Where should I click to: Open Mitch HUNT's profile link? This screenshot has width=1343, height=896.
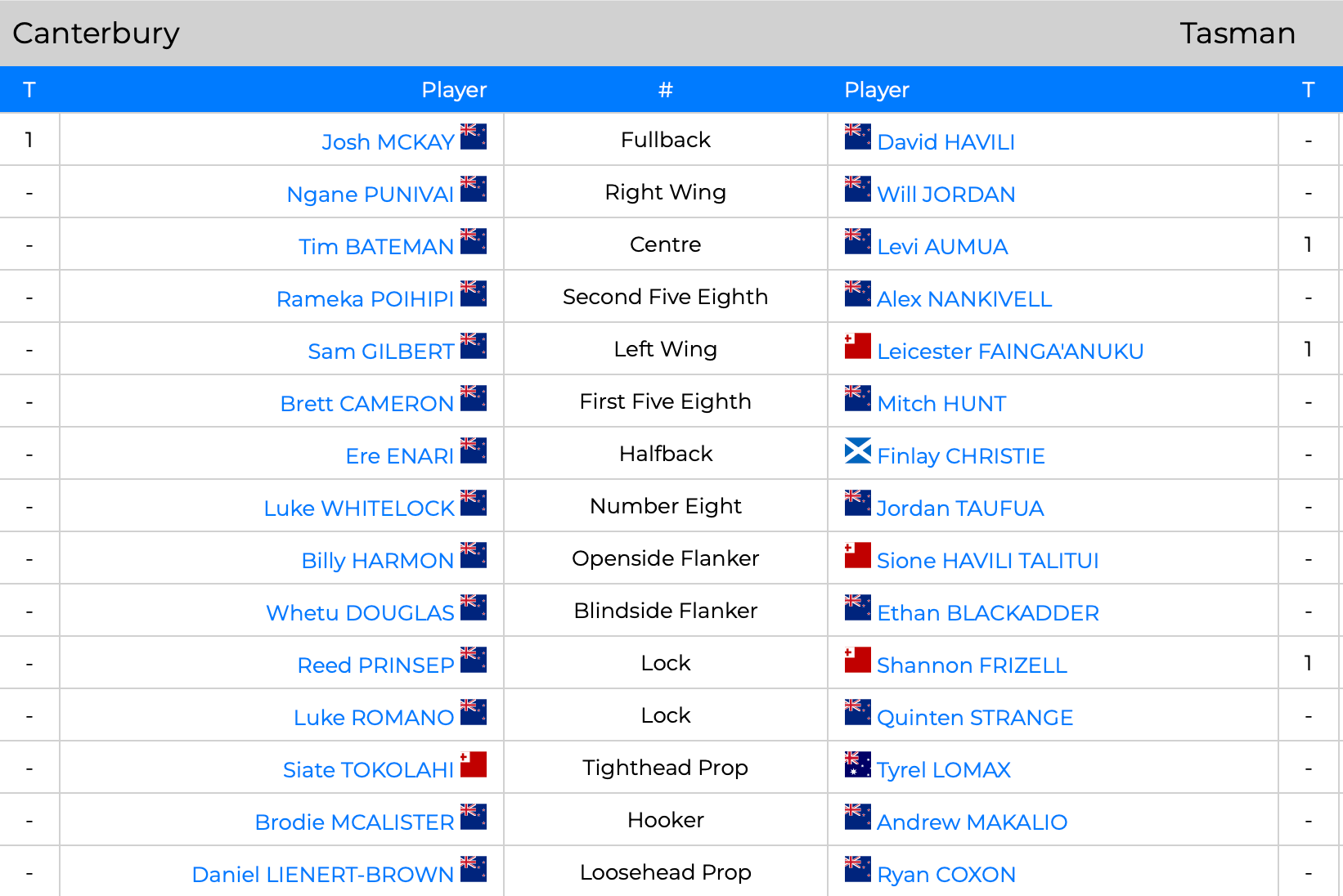pos(941,404)
